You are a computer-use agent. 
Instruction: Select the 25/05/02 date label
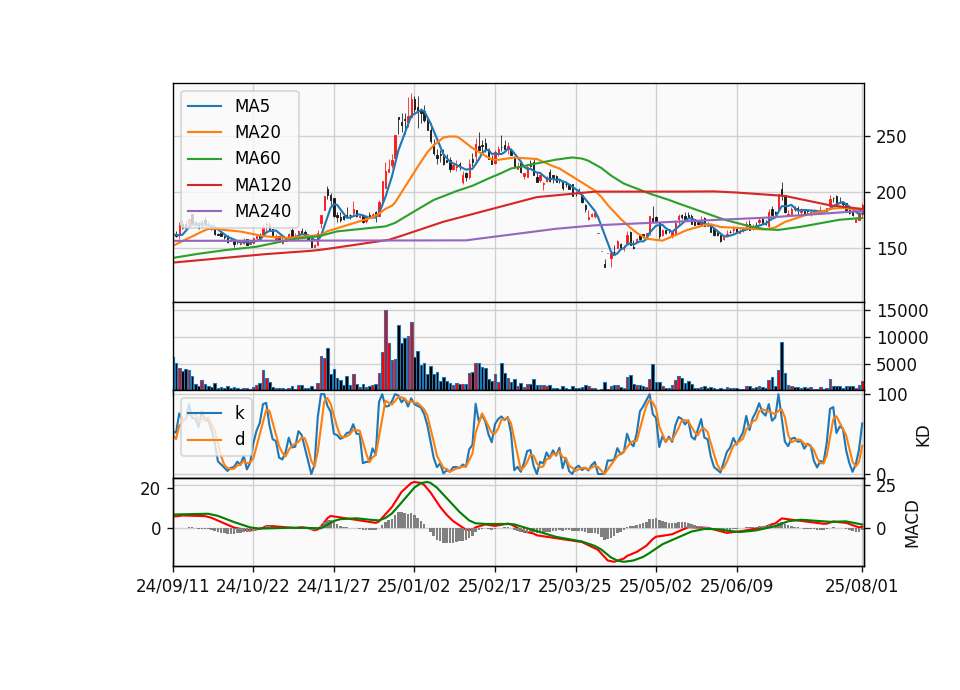coord(656,586)
